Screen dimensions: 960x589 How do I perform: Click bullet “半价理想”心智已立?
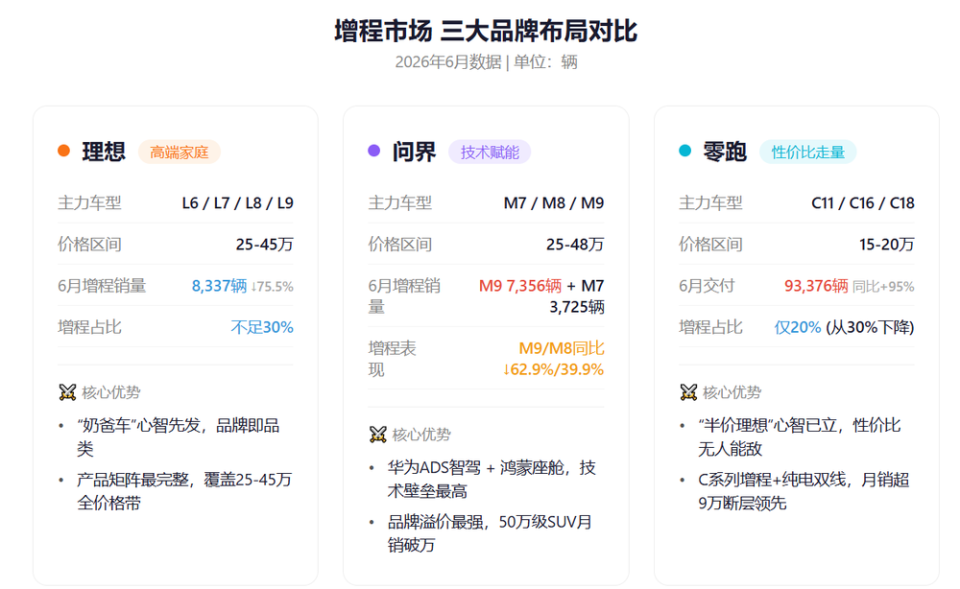tap(800, 437)
